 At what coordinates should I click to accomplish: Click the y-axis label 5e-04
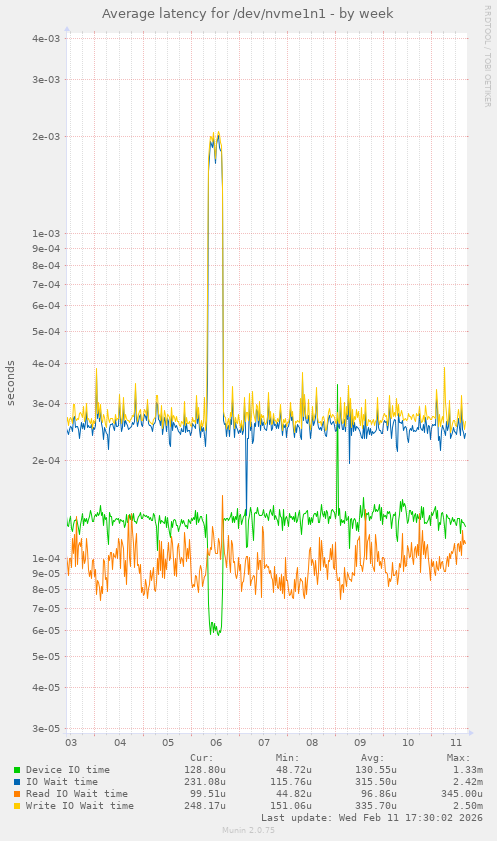click(x=46, y=331)
